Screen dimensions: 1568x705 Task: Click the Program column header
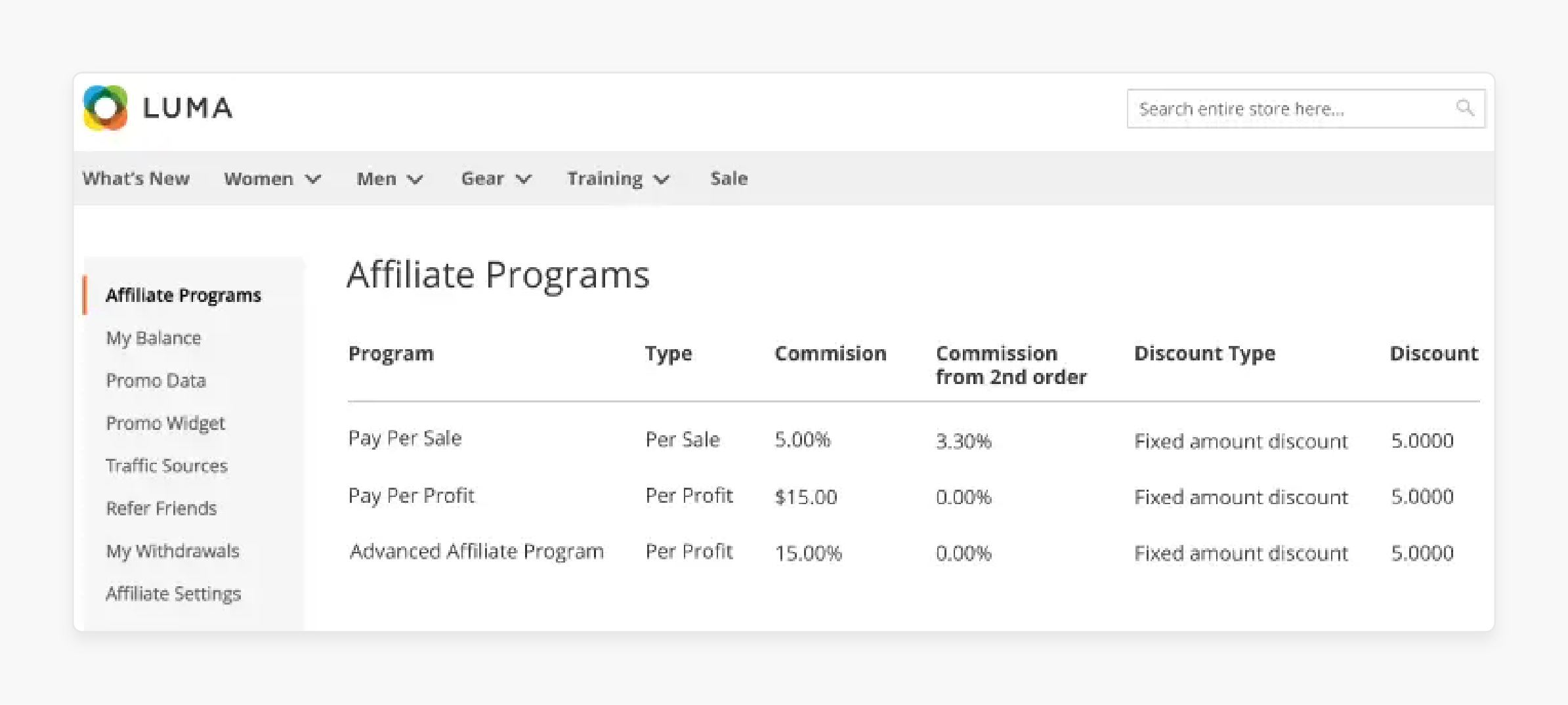coord(391,354)
